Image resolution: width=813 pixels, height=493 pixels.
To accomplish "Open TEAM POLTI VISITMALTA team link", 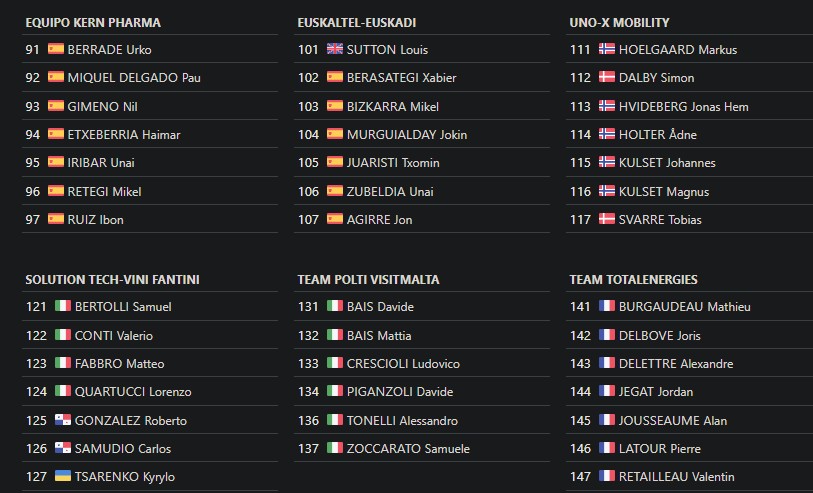I will pyautogui.click(x=368, y=280).
